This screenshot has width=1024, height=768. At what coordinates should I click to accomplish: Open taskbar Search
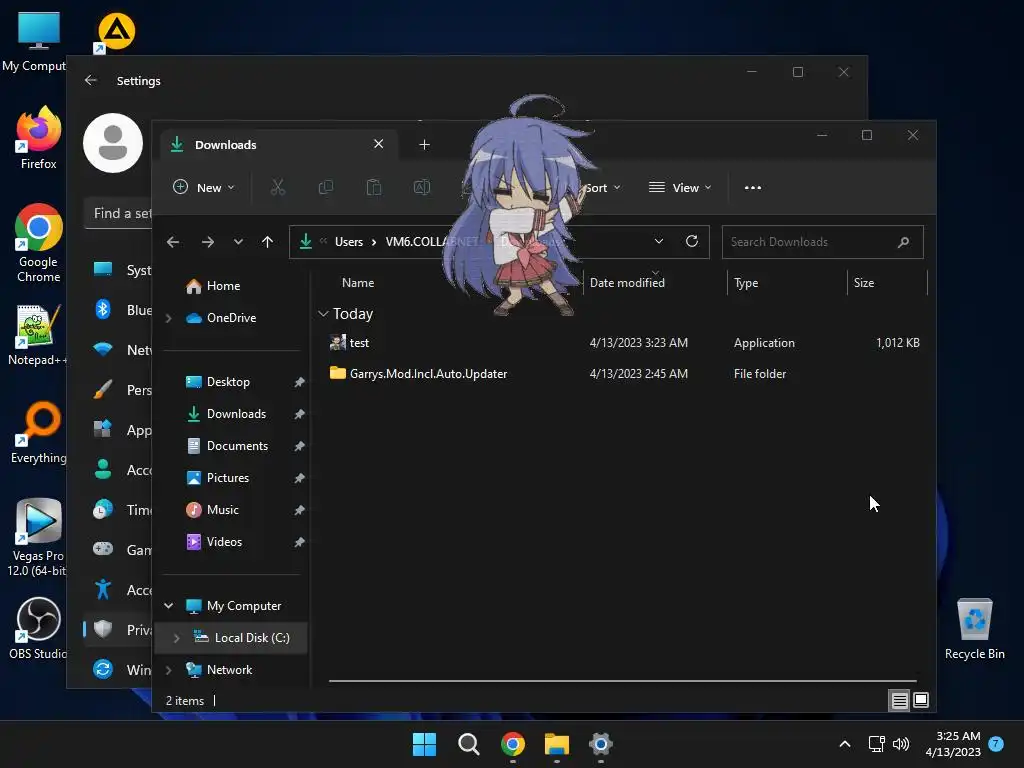click(469, 744)
